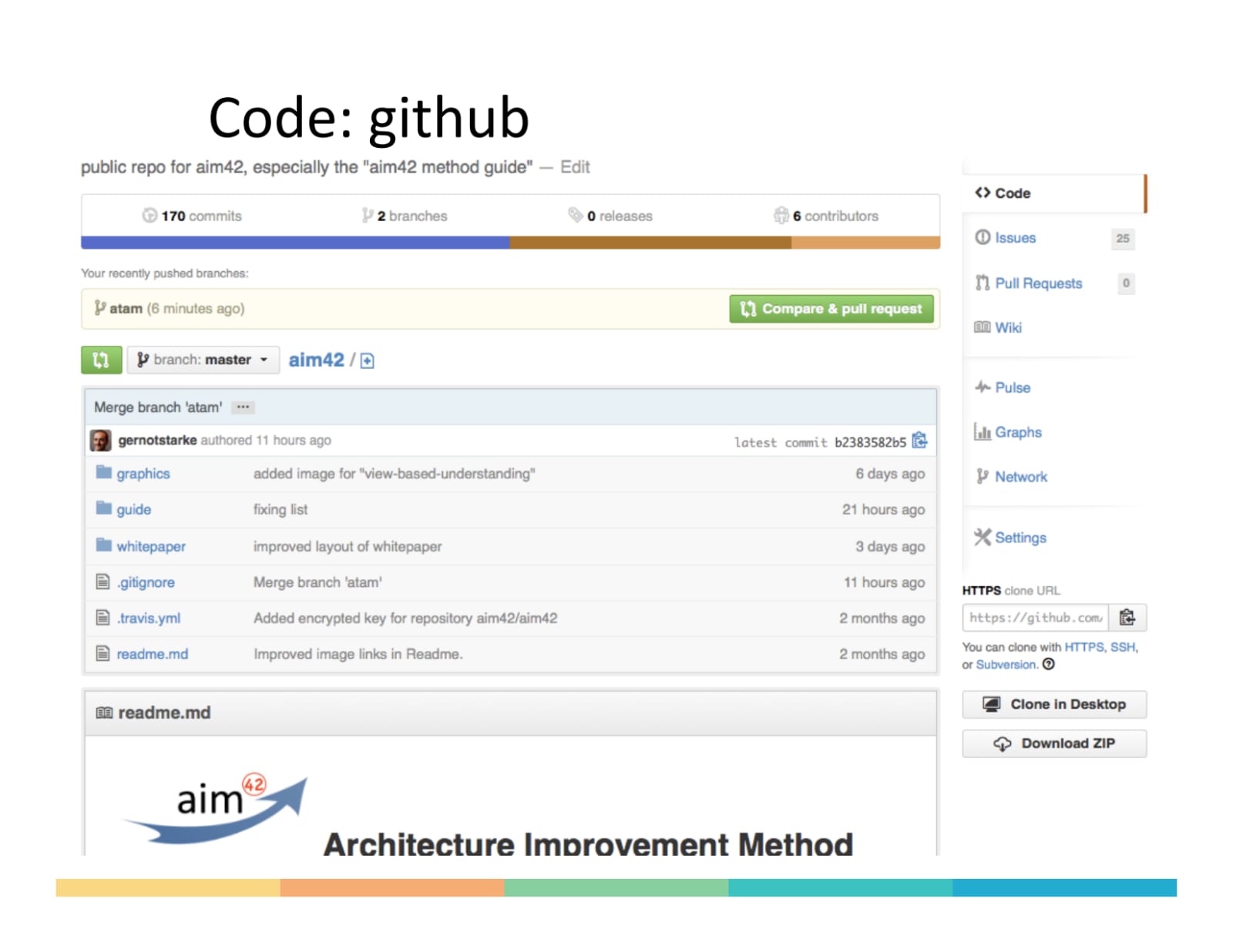Screen dimensions: 1233x952
Task: Click the brown language bar segment
Action: 650,243
